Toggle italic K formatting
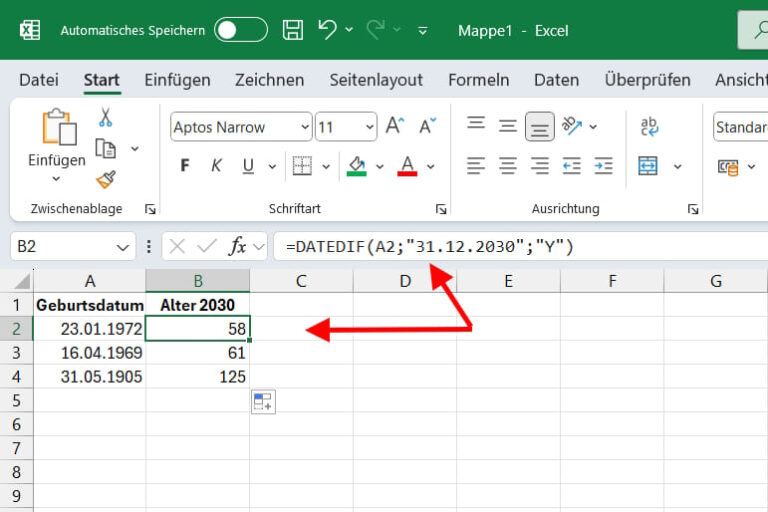The image size is (768, 512). tap(216, 166)
